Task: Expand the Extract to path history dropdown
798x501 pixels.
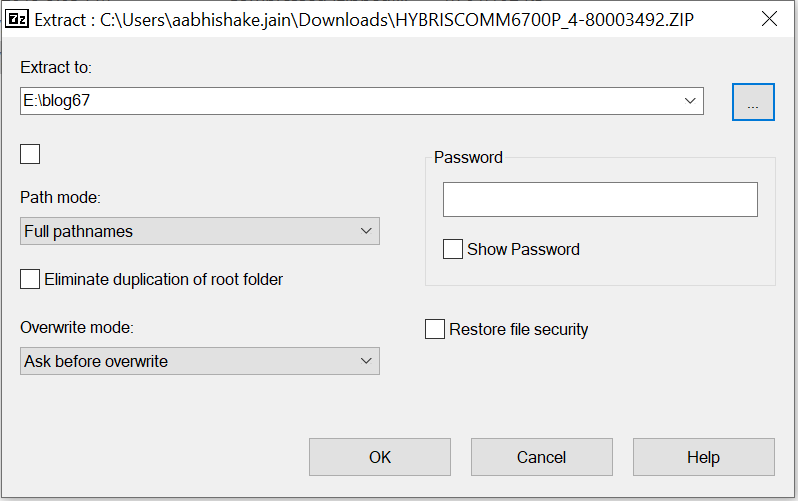Action: (x=690, y=101)
